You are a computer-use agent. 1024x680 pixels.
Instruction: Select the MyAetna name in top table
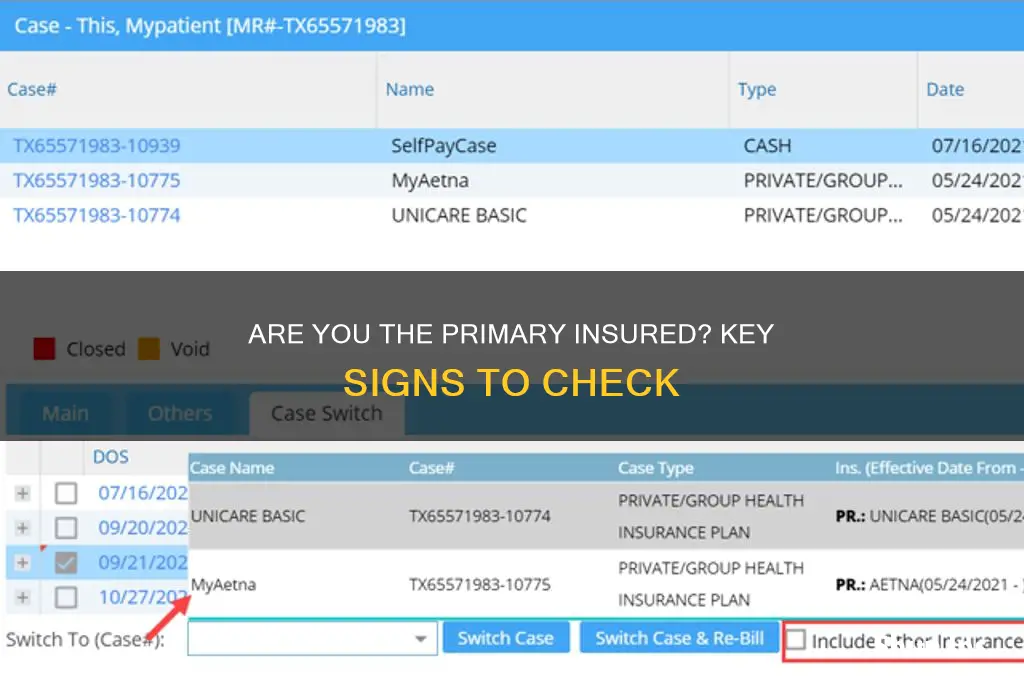(430, 180)
